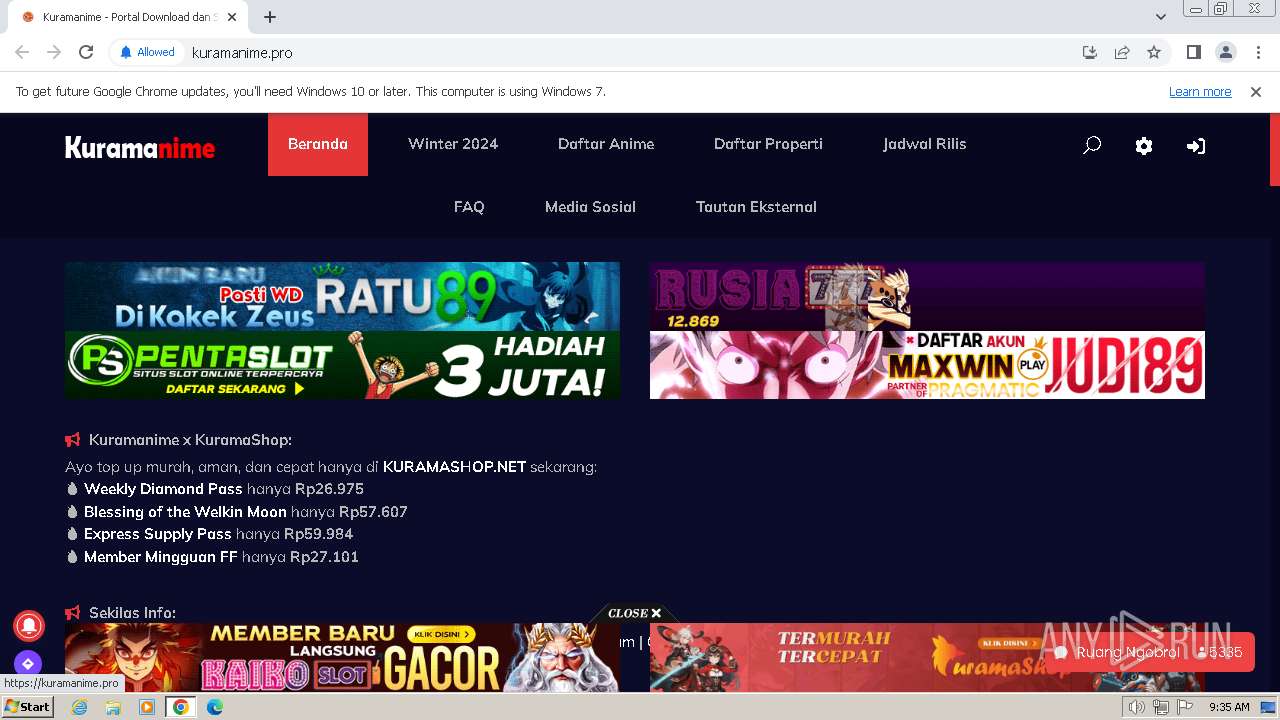The image size is (1280, 720).
Task: Open the Daftar Anime menu
Action: 606,144
